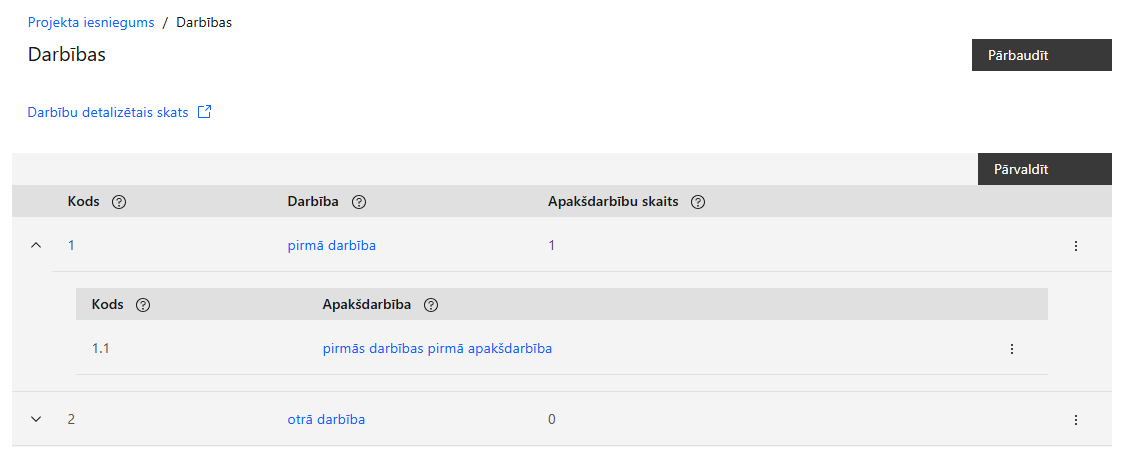Go to Projekta iesniegums breadcrumb
This screenshot has width=1121, height=452.
pos(91,22)
